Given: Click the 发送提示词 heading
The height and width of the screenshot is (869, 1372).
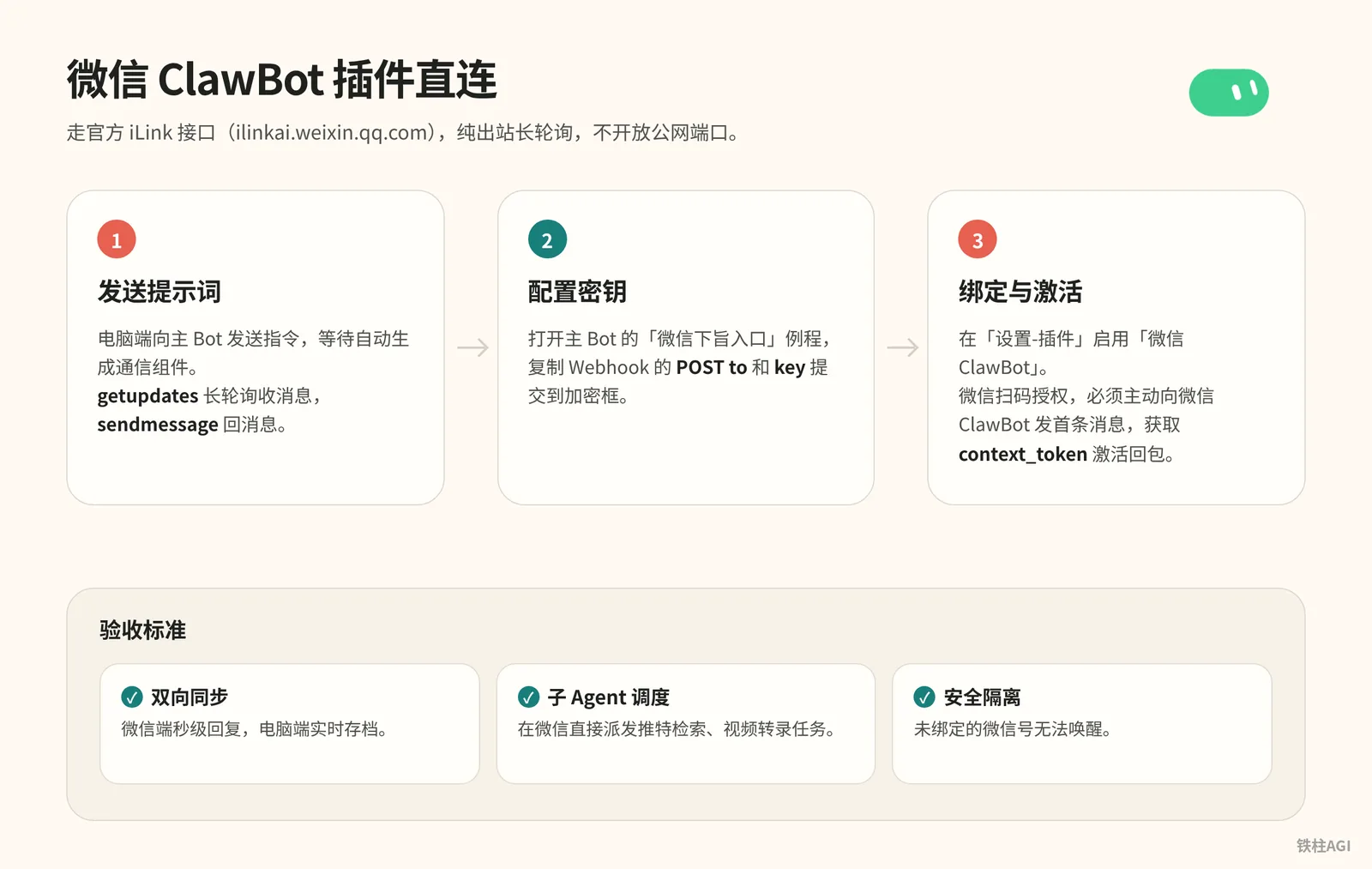Looking at the screenshot, I should (x=159, y=292).
